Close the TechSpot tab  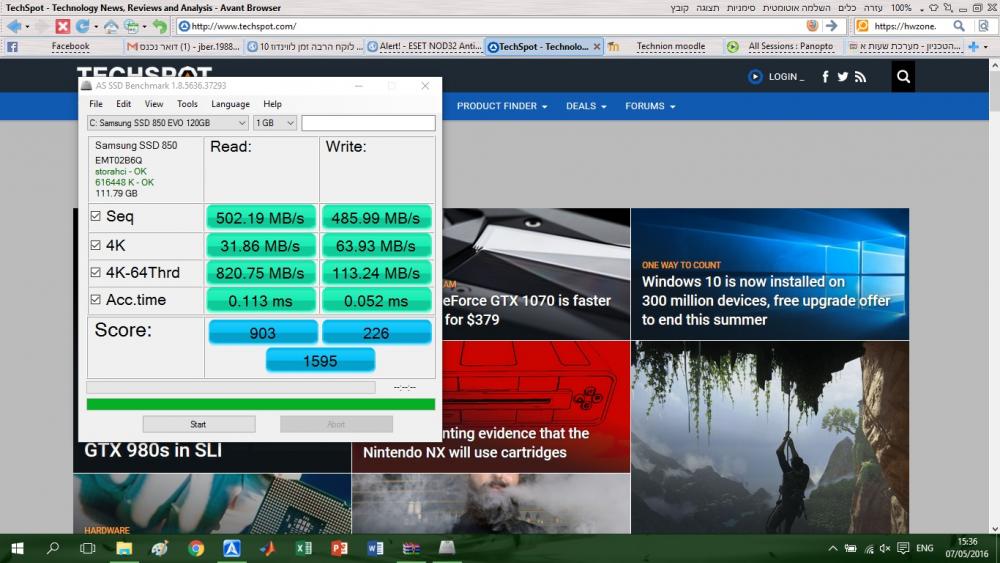[596, 47]
